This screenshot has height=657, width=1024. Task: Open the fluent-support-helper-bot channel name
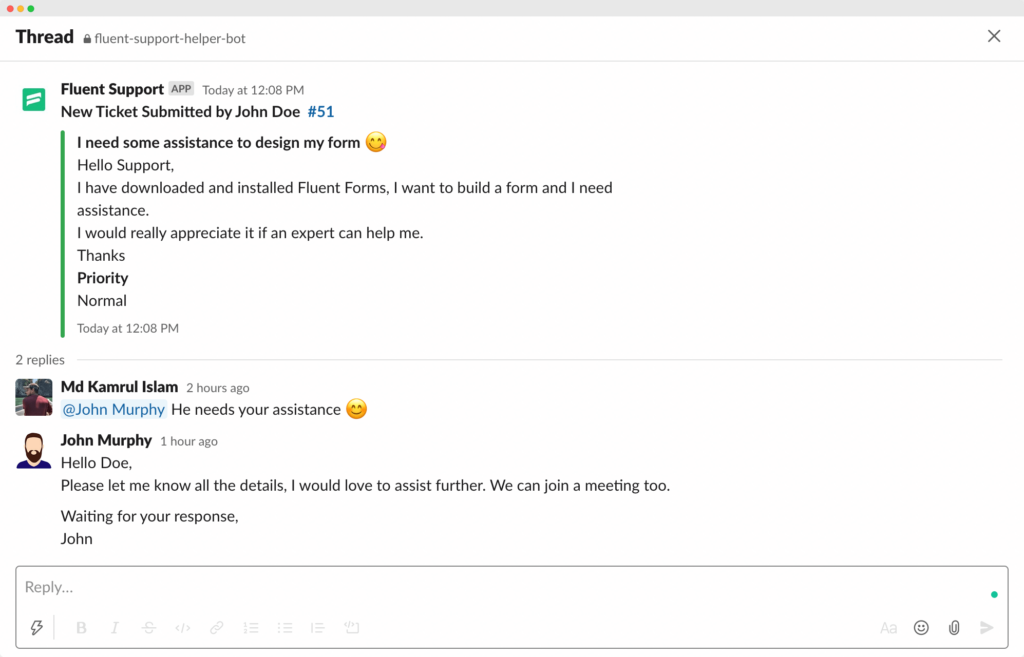tap(170, 39)
